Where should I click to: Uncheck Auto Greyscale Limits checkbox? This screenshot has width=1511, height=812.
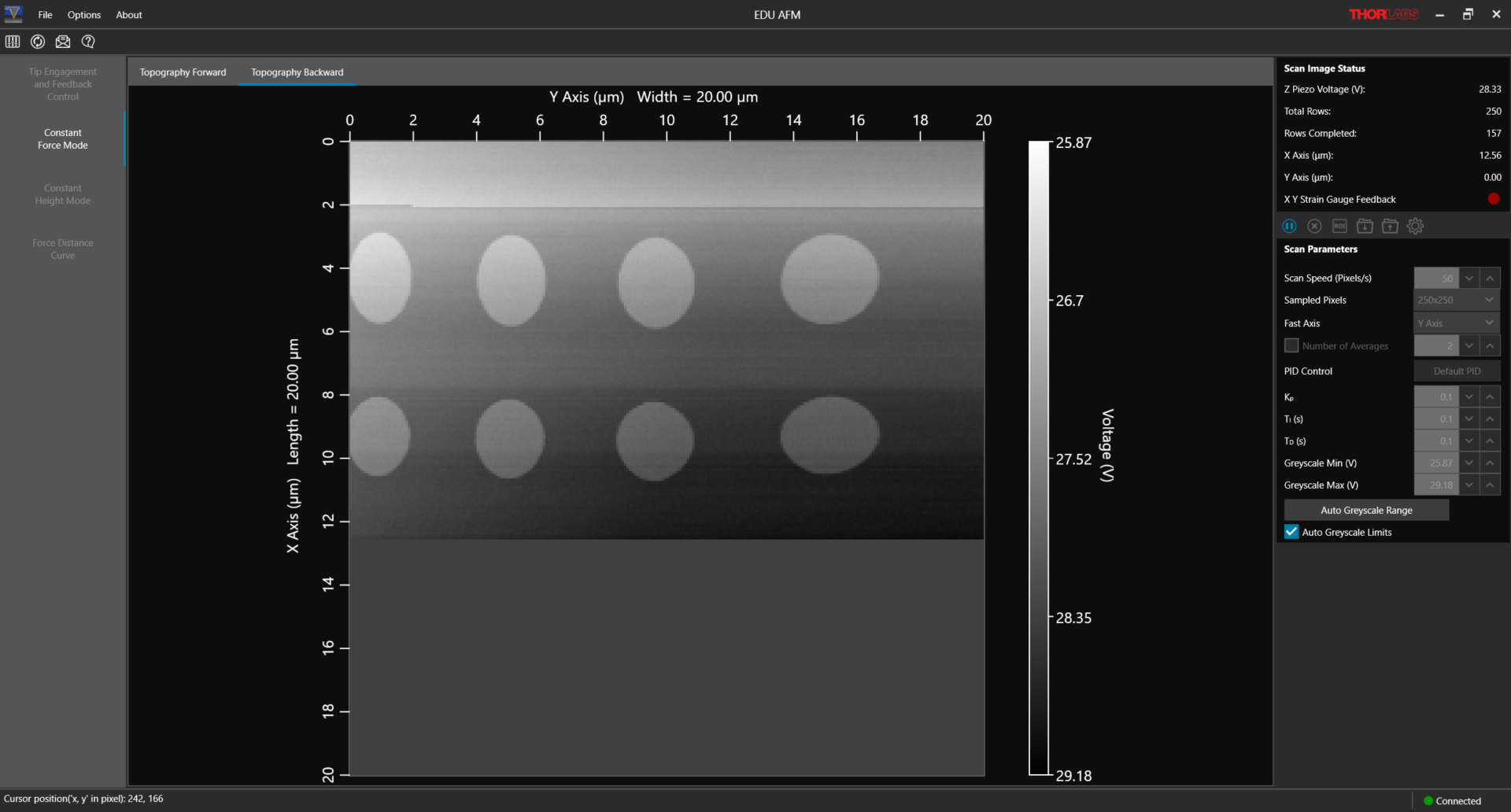coord(1291,532)
